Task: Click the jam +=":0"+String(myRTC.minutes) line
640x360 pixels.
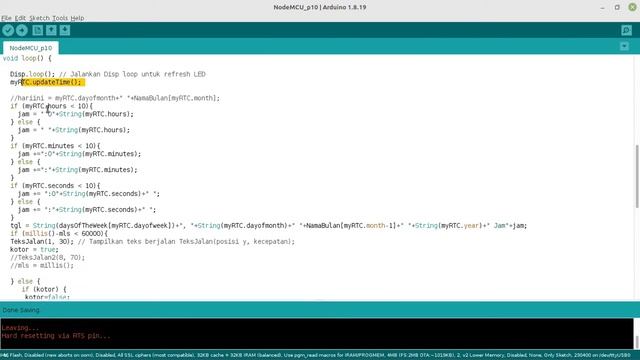Action: click(x=79, y=154)
